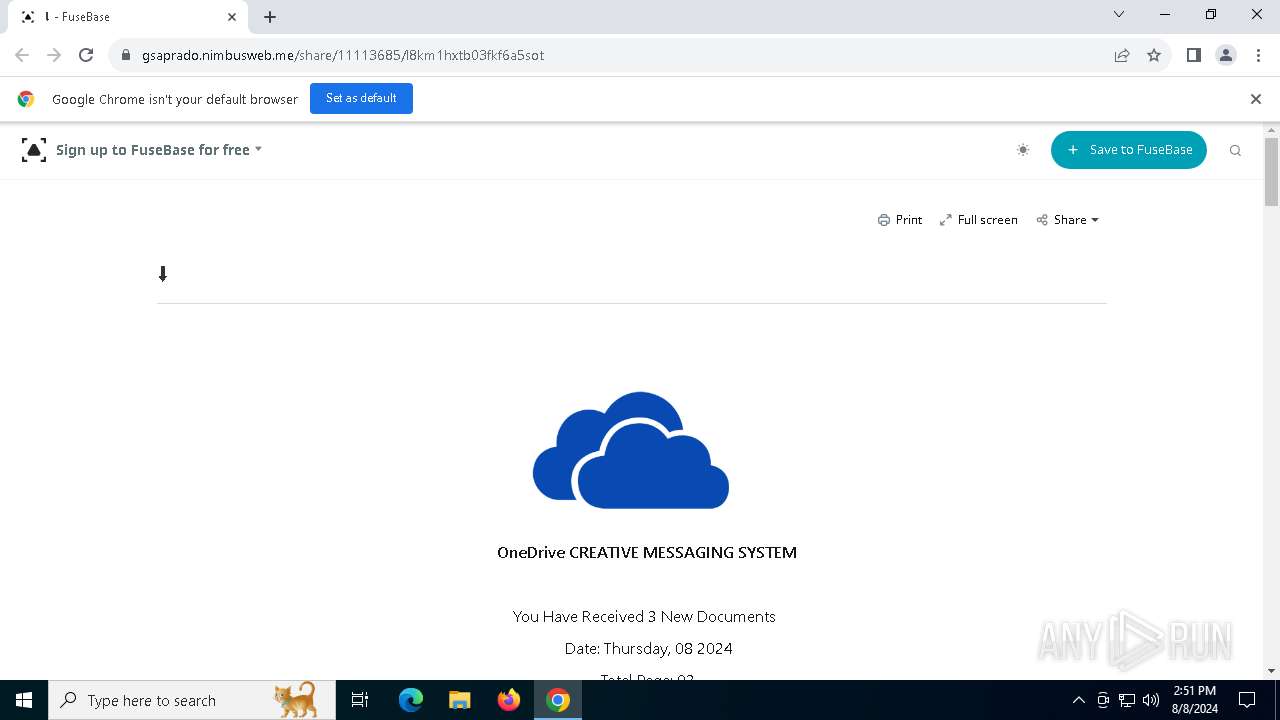Open the Chrome profile avatar

tap(1226, 55)
